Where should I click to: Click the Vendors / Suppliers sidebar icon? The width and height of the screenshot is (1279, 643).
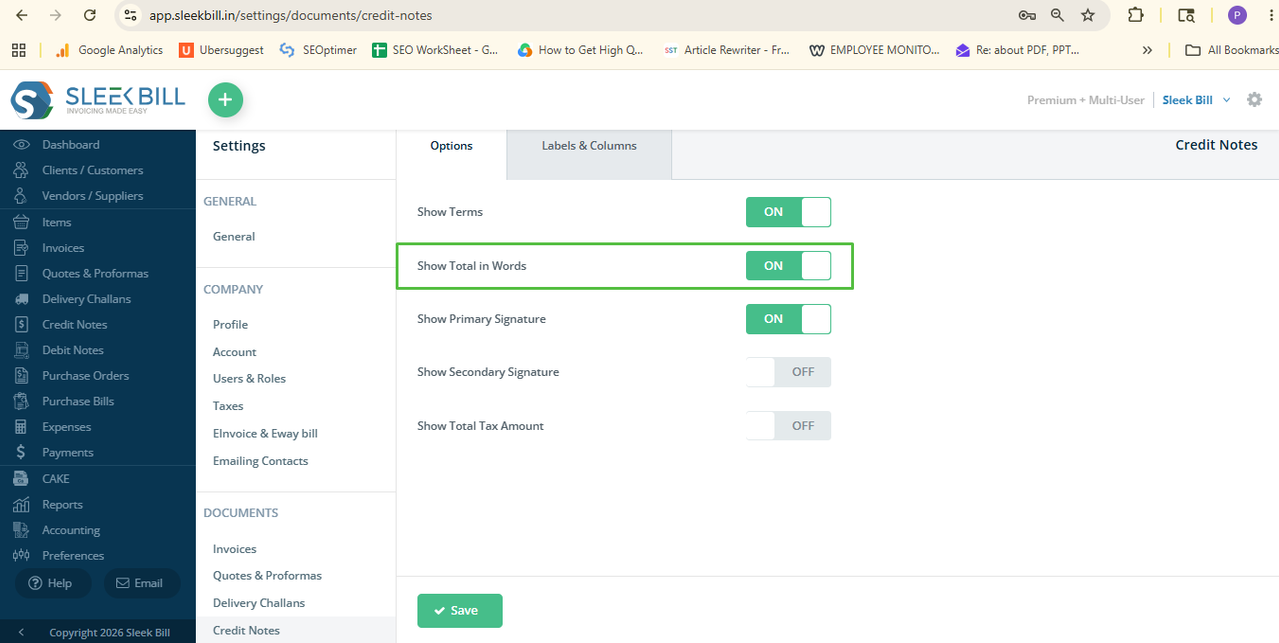point(21,196)
